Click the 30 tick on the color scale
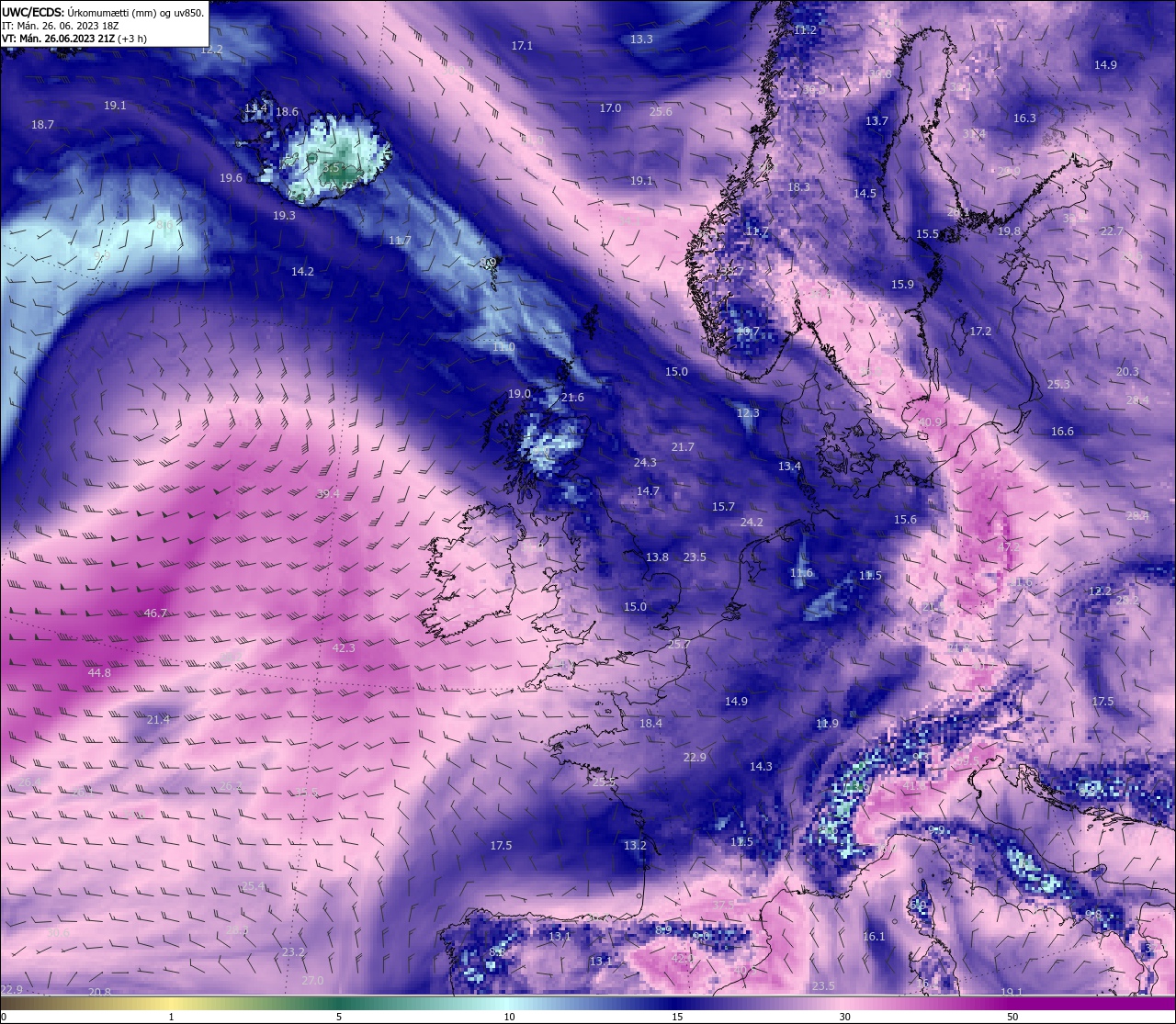 click(x=844, y=1017)
